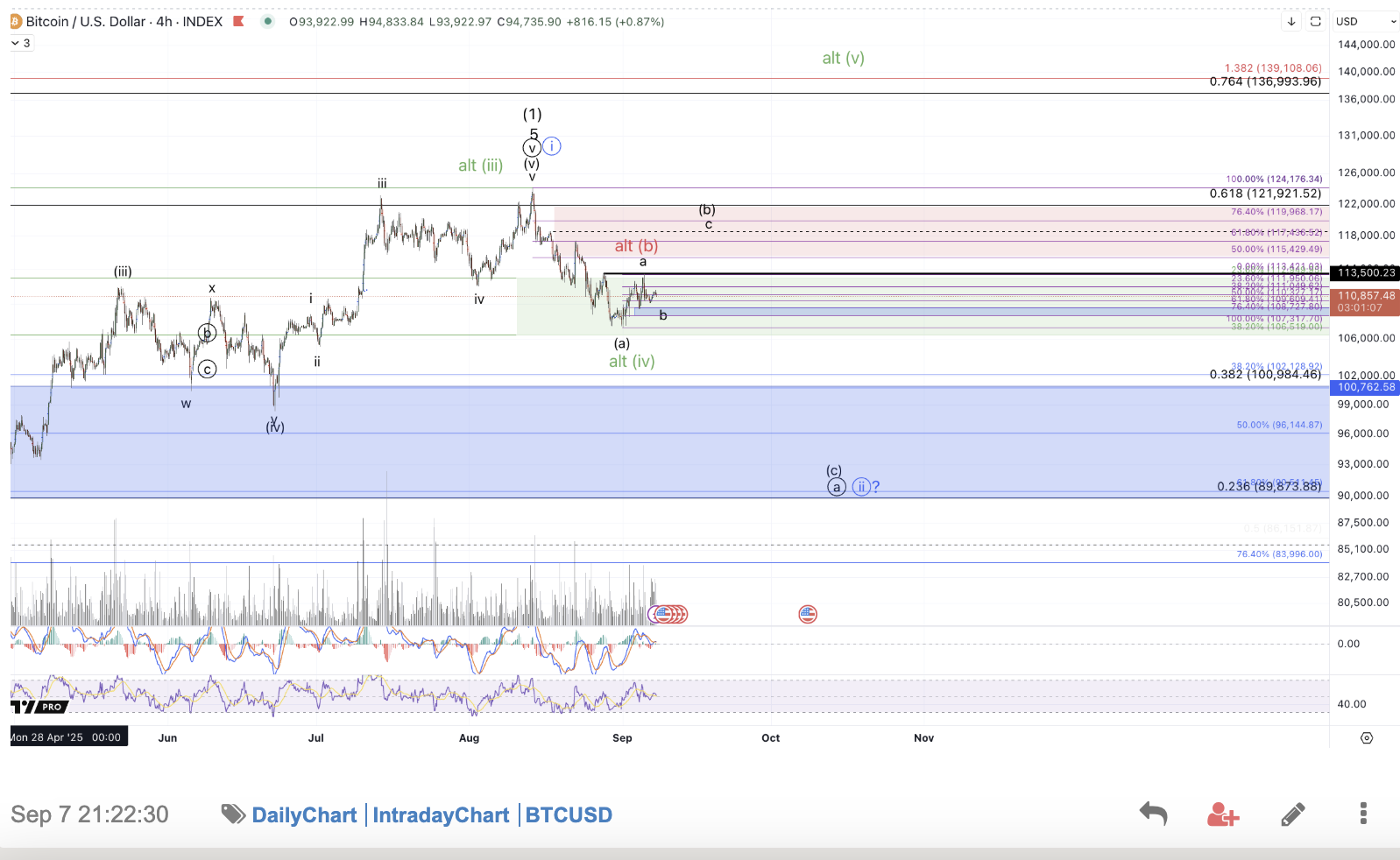Open the USD currency dropdown
The width and height of the screenshot is (1400, 860).
1365,22
